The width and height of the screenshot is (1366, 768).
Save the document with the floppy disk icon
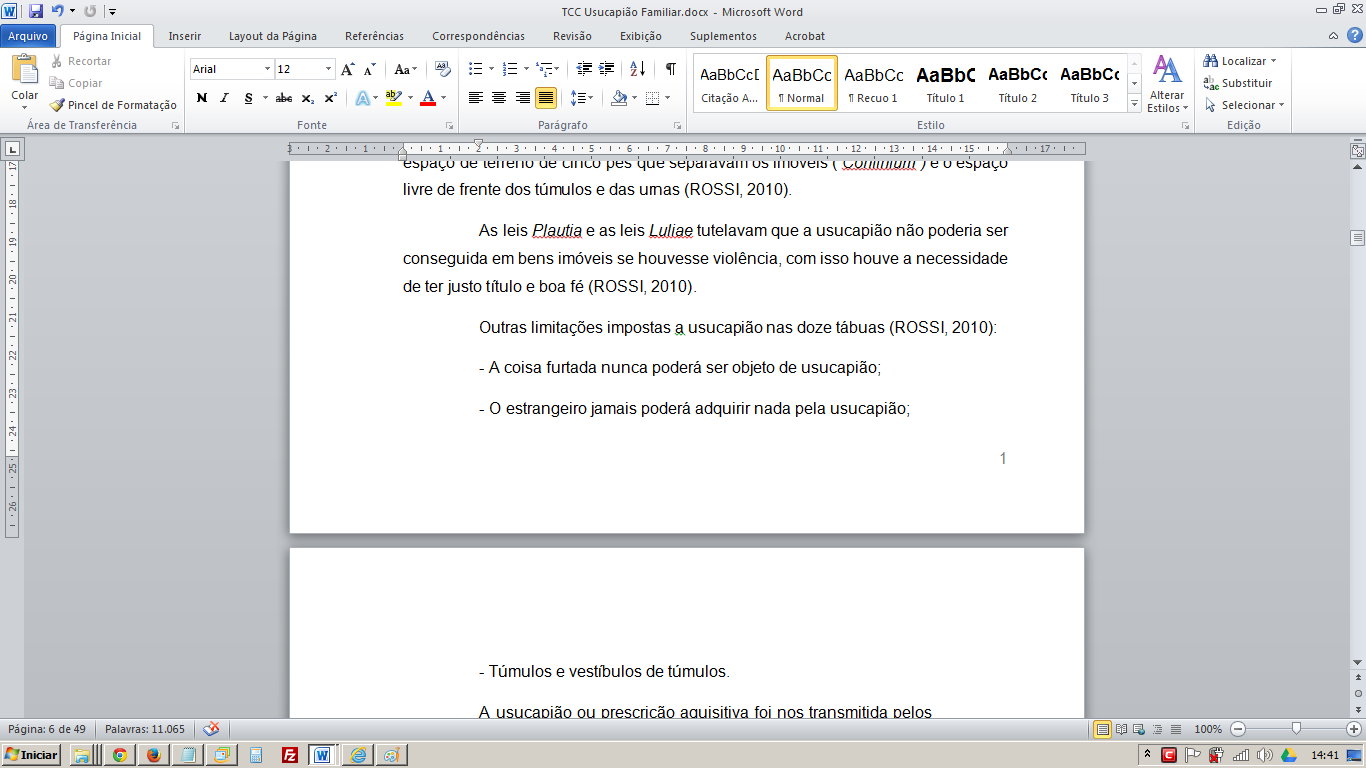pos(36,12)
